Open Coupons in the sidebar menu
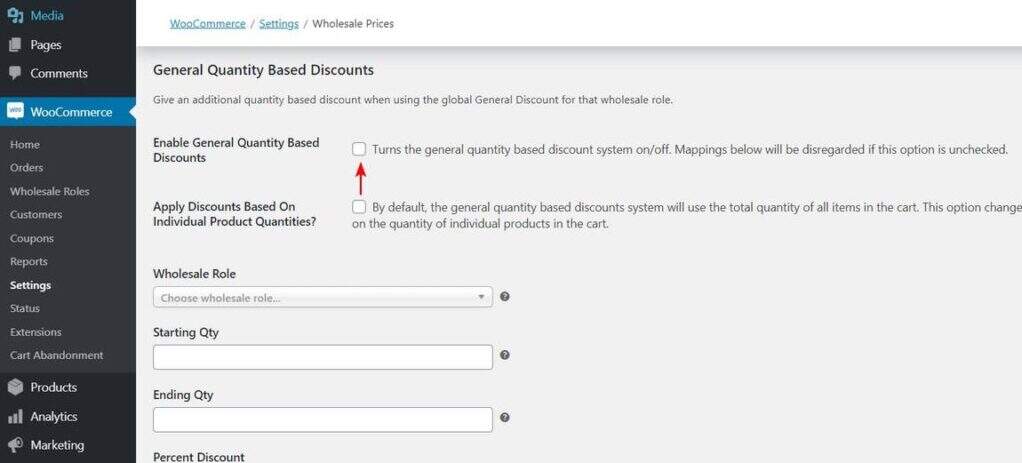The width and height of the screenshot is (1022, 463). [32, 238]
